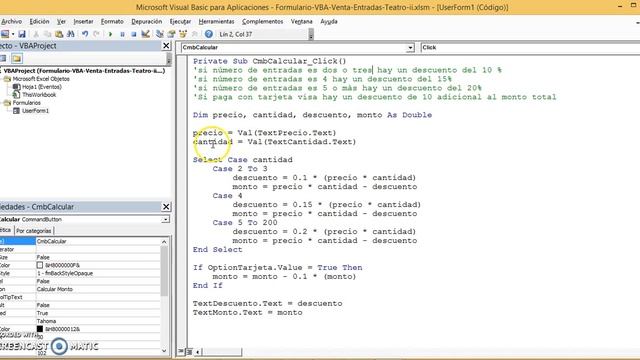Click the black ForeColor swatch &H80000012&

click(40, 329)
